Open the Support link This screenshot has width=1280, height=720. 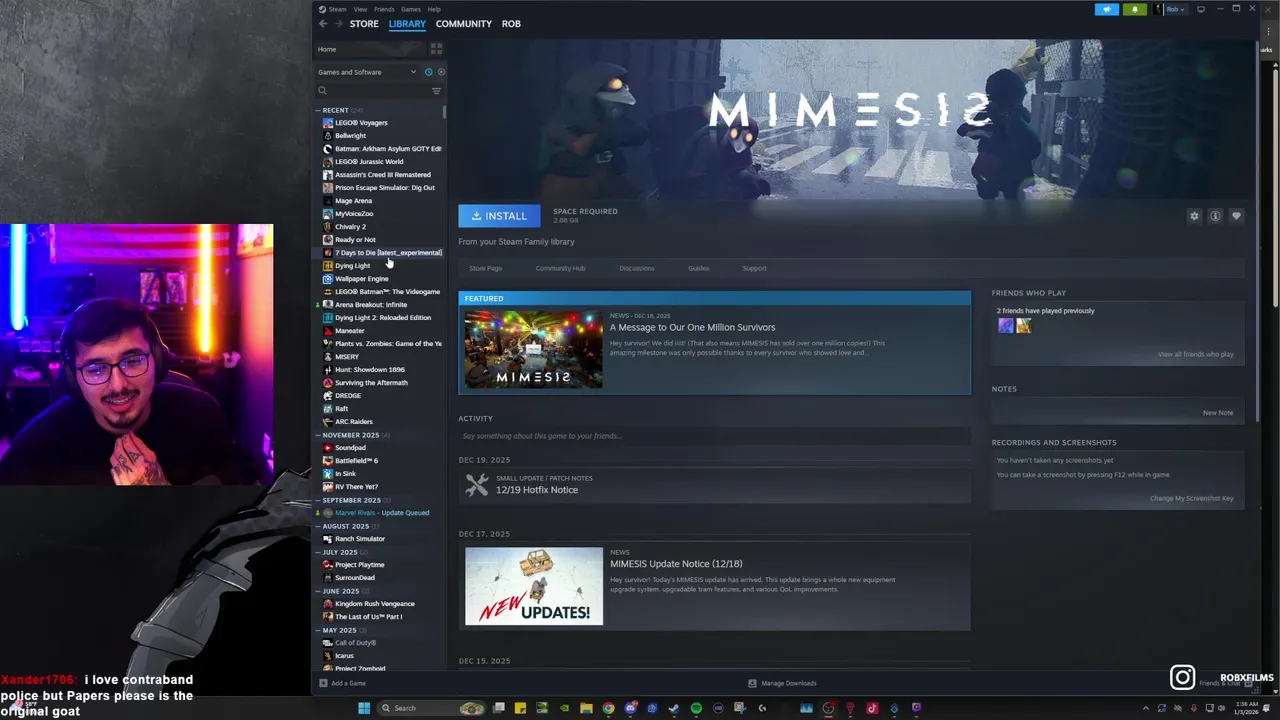click(x=755, y=268)
